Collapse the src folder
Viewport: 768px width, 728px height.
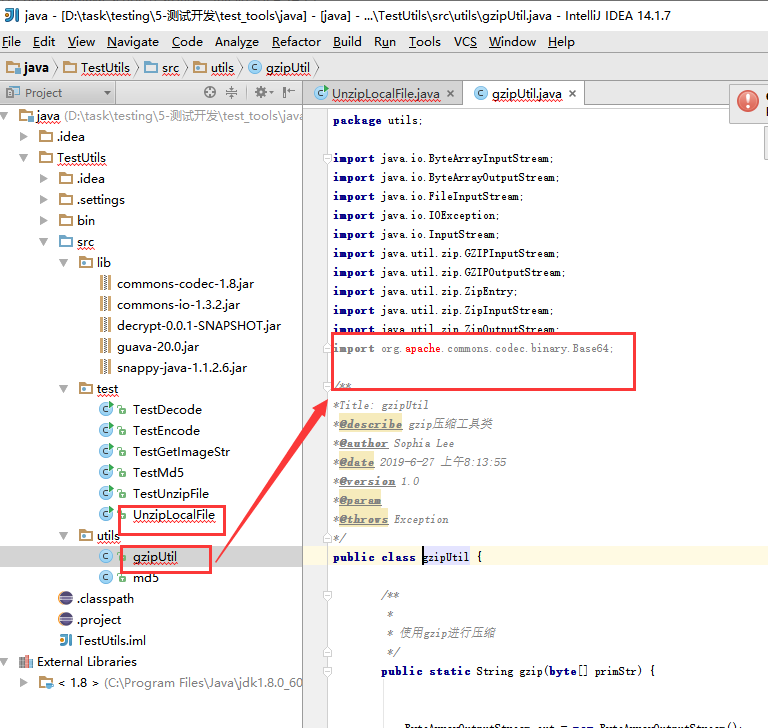pos(44,242)
